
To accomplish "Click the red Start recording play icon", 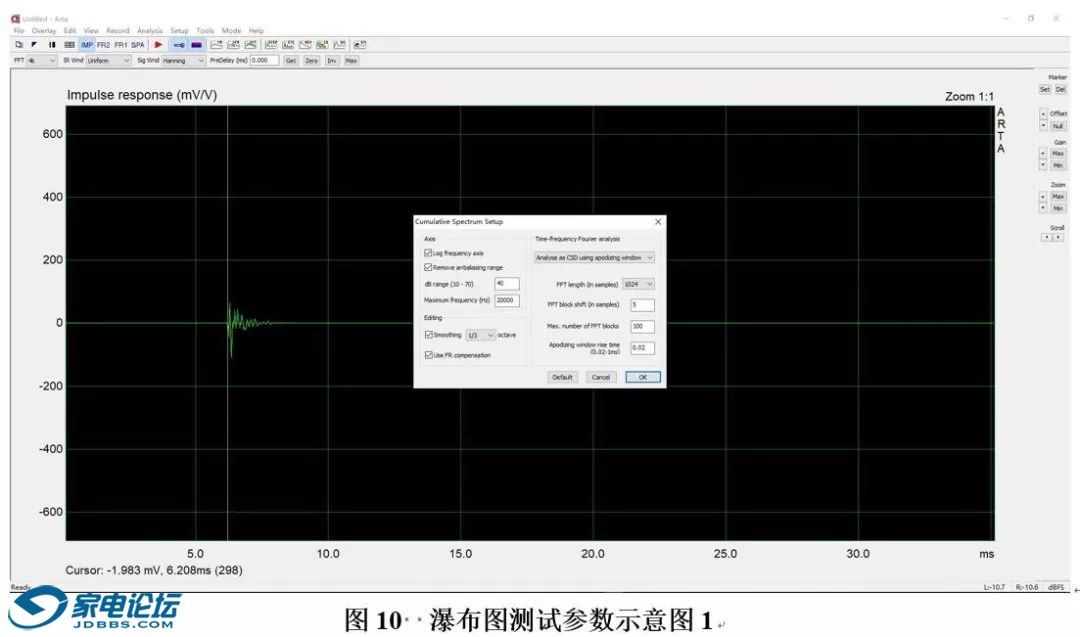I will 158,45.
